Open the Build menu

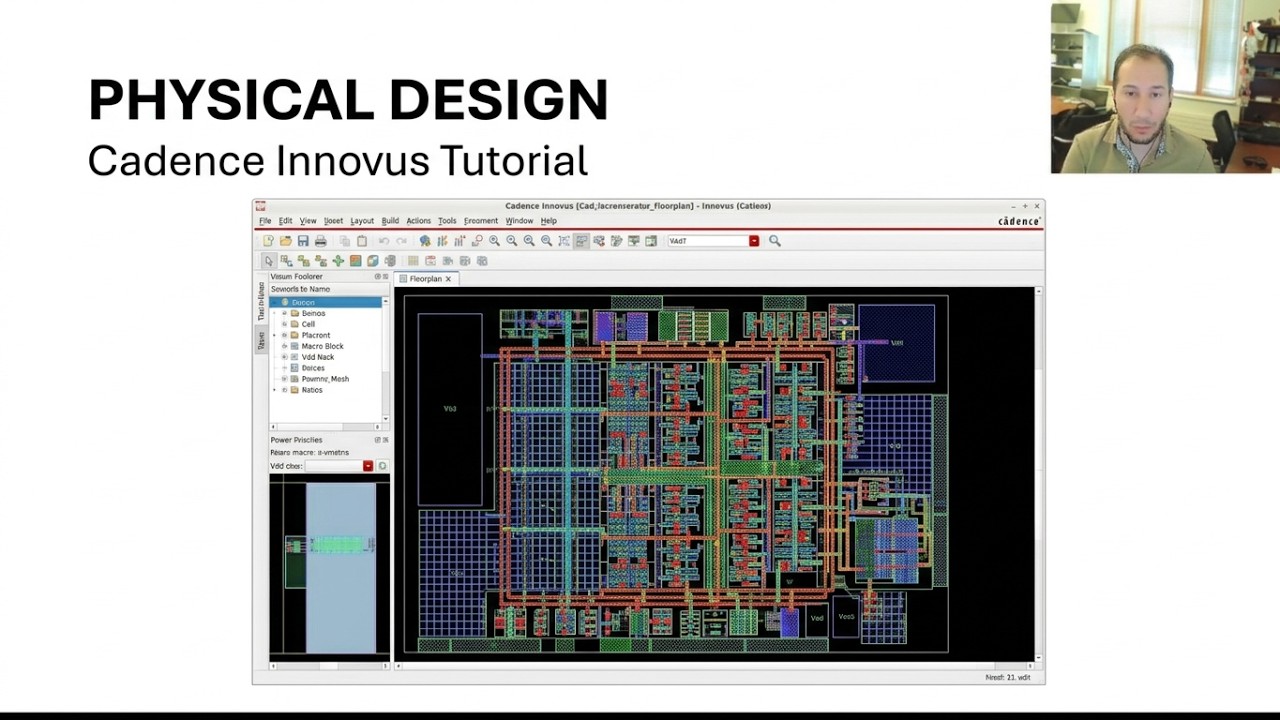(x=390, y=221)
